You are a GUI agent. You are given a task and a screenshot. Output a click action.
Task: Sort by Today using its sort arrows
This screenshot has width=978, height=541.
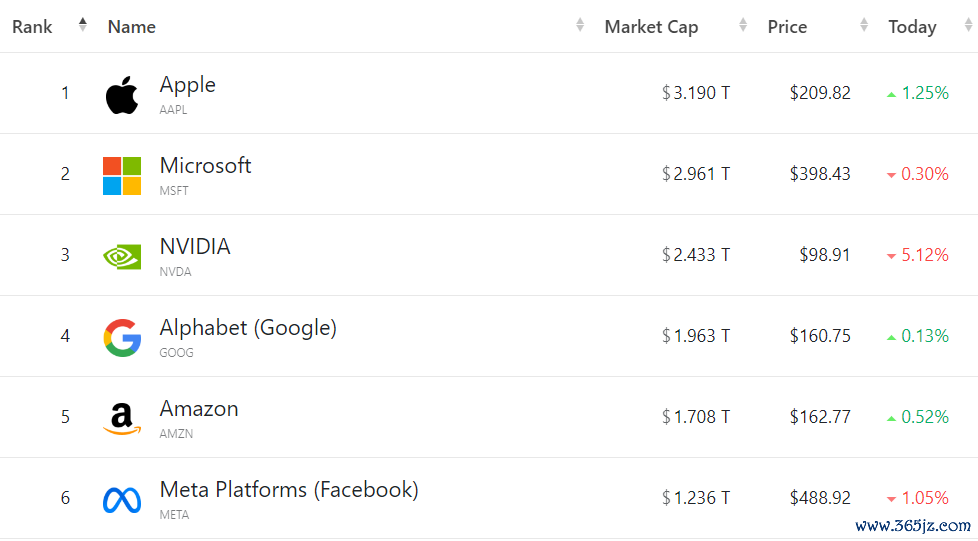click(968, 26)
